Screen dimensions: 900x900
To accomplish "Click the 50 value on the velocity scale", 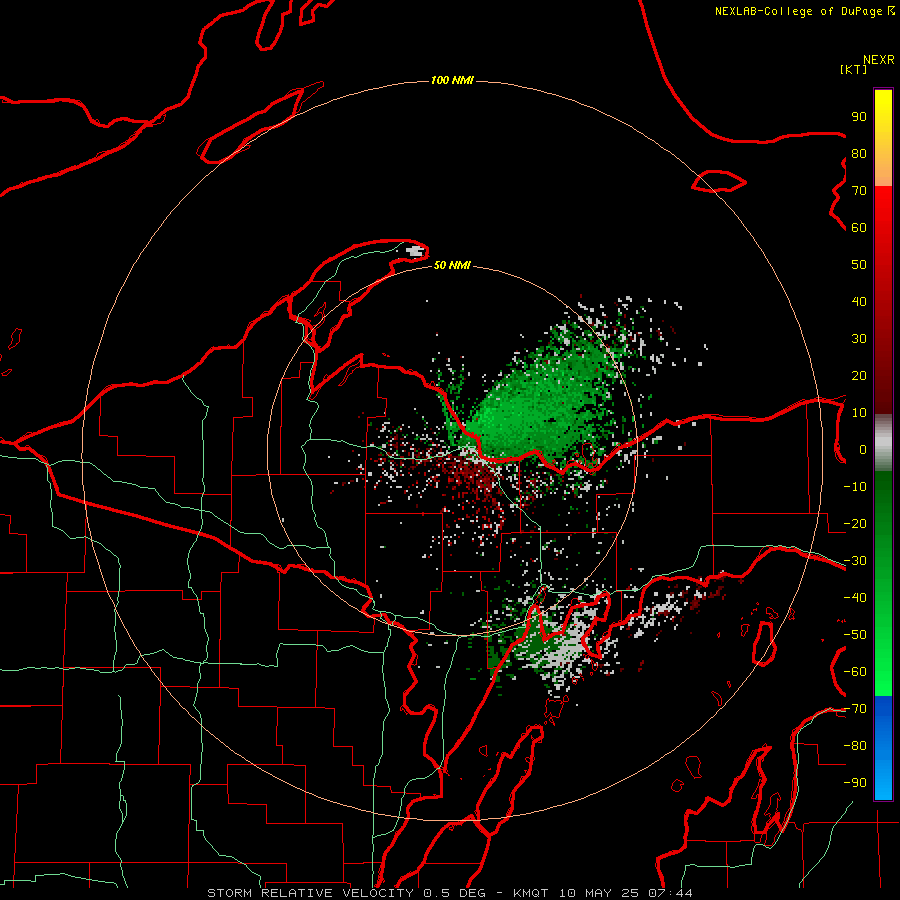I will [x=859, y=265].
